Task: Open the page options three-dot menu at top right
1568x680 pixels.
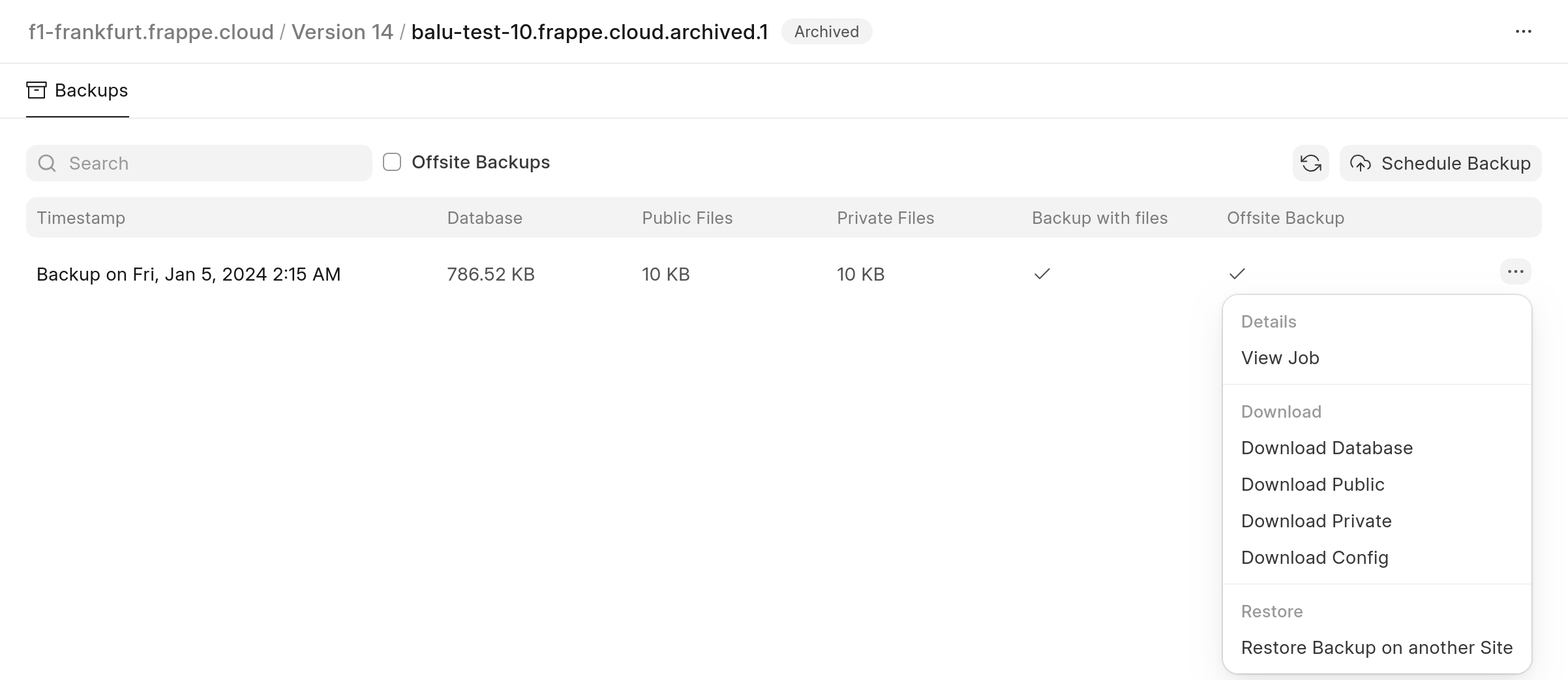Action: [1523, 32]
